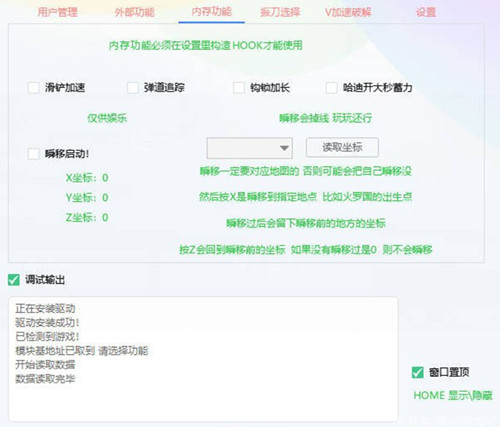Tick the 弹道追踪 checkbox
Image resolution: width=500 pixels, height=427 pixels.
[133, 88]
